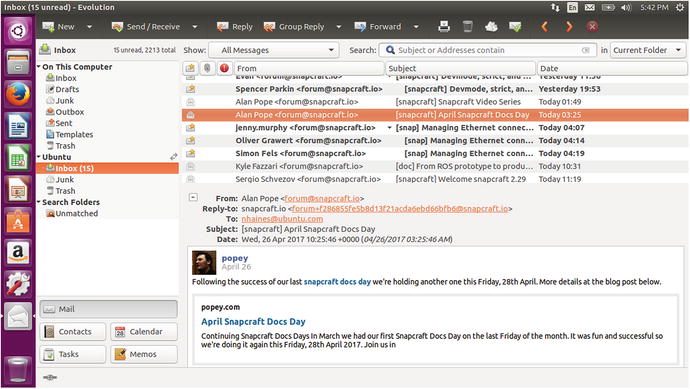Viewport: 690px width, 389px height.
Task: Click the Print icon in toolbar
Action: 444,27
